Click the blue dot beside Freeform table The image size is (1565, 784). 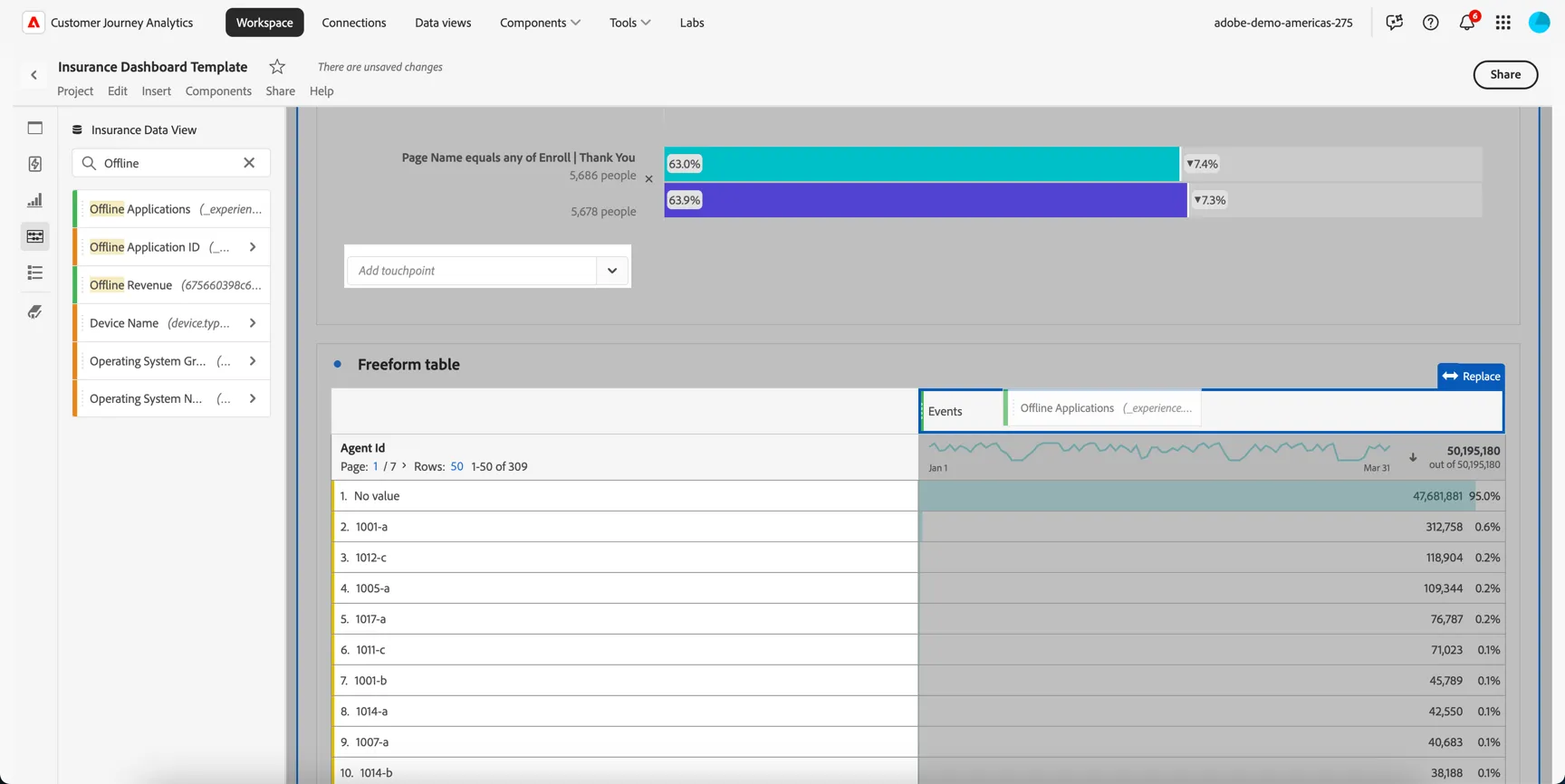tap(338, 364)
